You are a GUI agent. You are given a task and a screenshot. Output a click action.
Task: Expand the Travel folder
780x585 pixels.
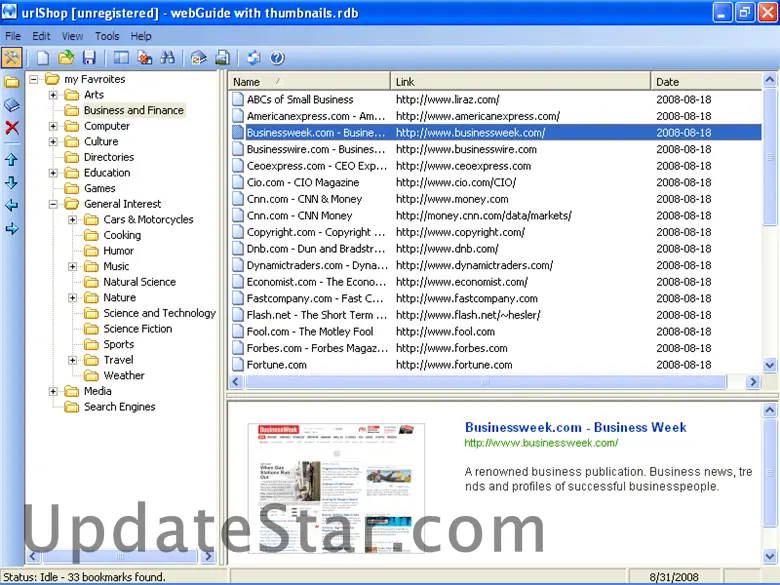73,360
